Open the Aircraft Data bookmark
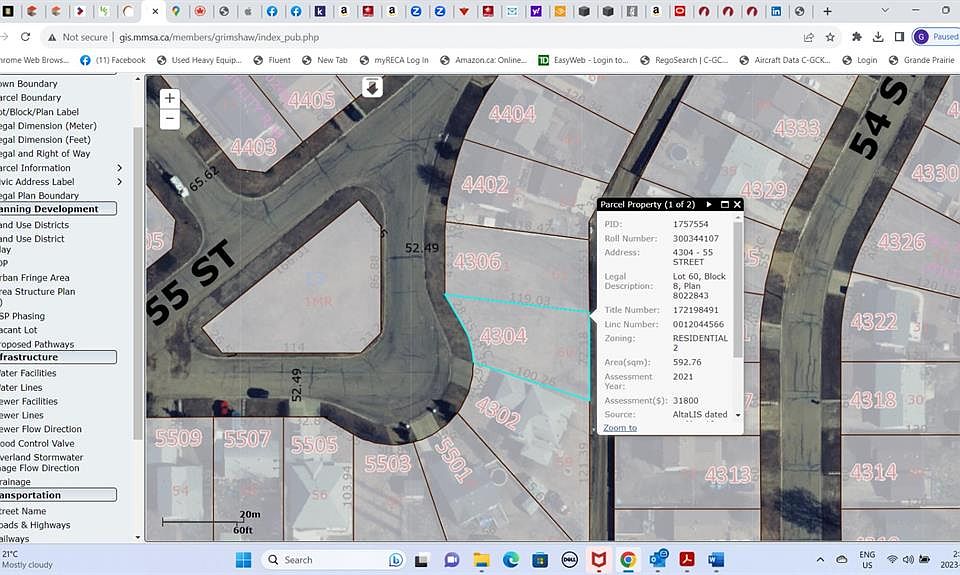This screenshot has width=960, height=575. (x=785, y=60)
